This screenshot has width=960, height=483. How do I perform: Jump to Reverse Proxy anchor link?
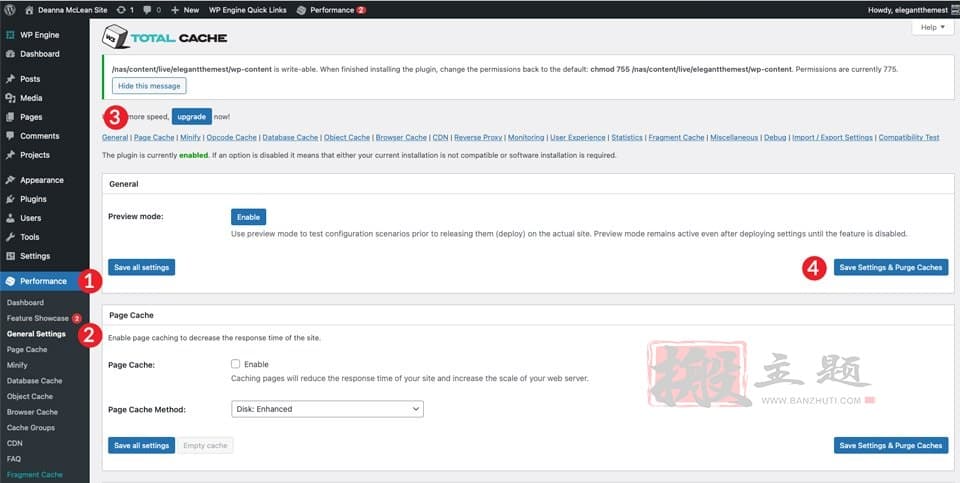click(478, 138)
